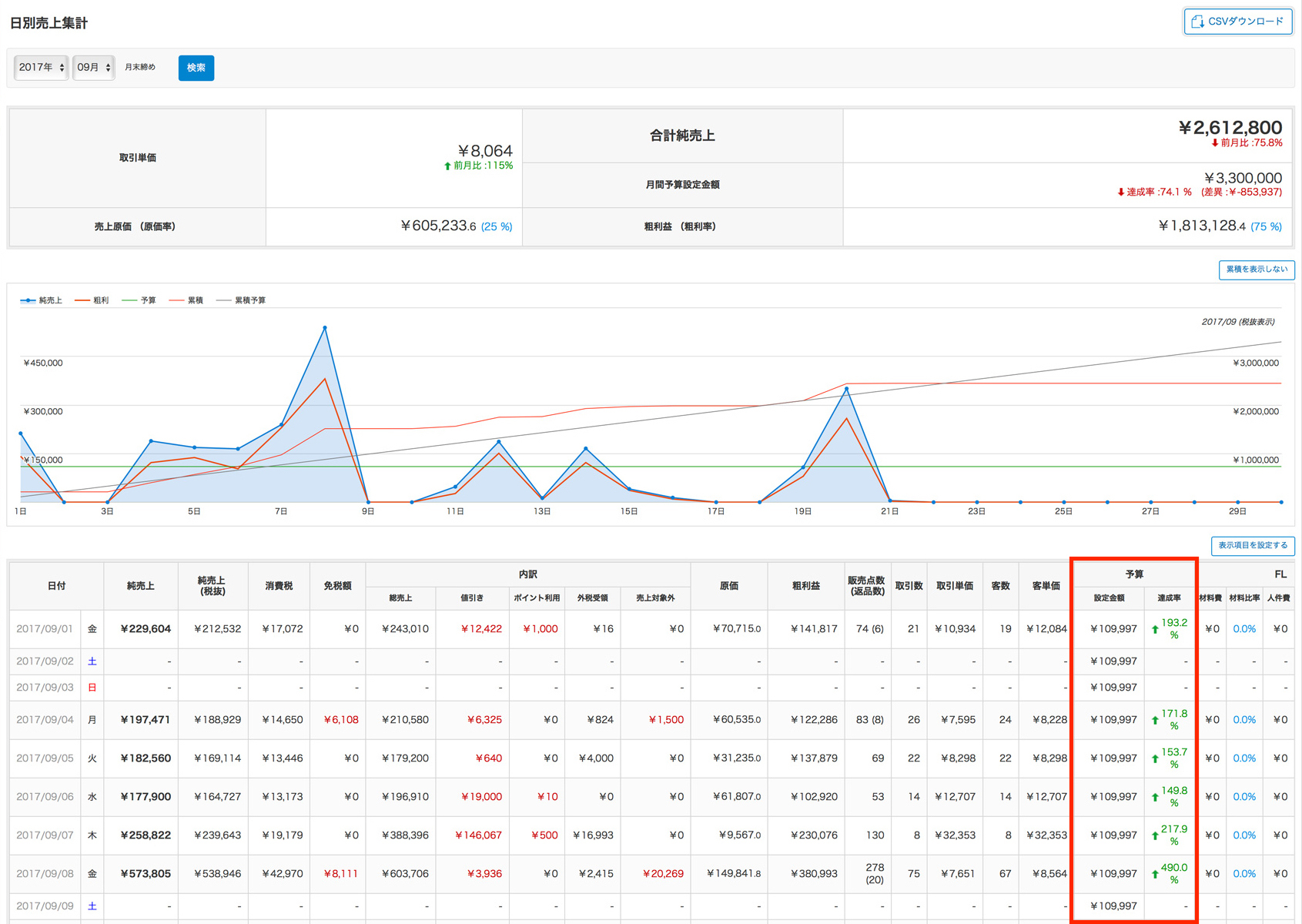Click the 0.0% link in 2017/09/01 row
This screenshot has width=1302, height=924.
point(1244,629)
